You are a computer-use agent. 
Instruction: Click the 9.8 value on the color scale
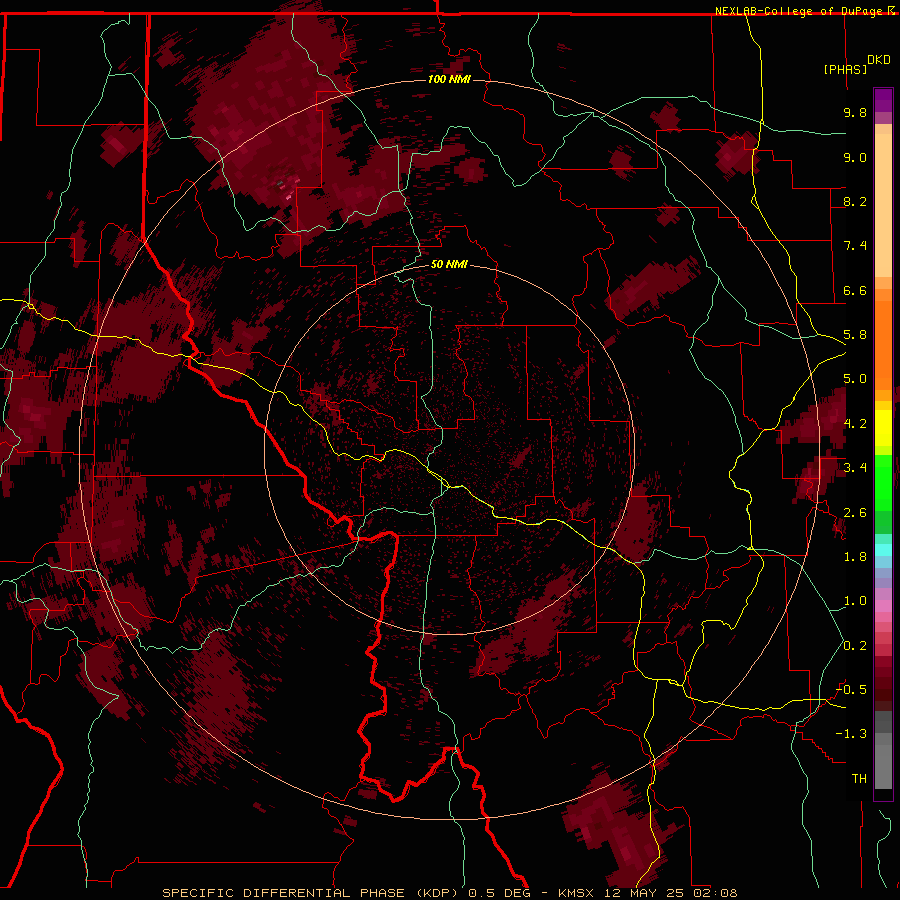click(x=855, y=112)
